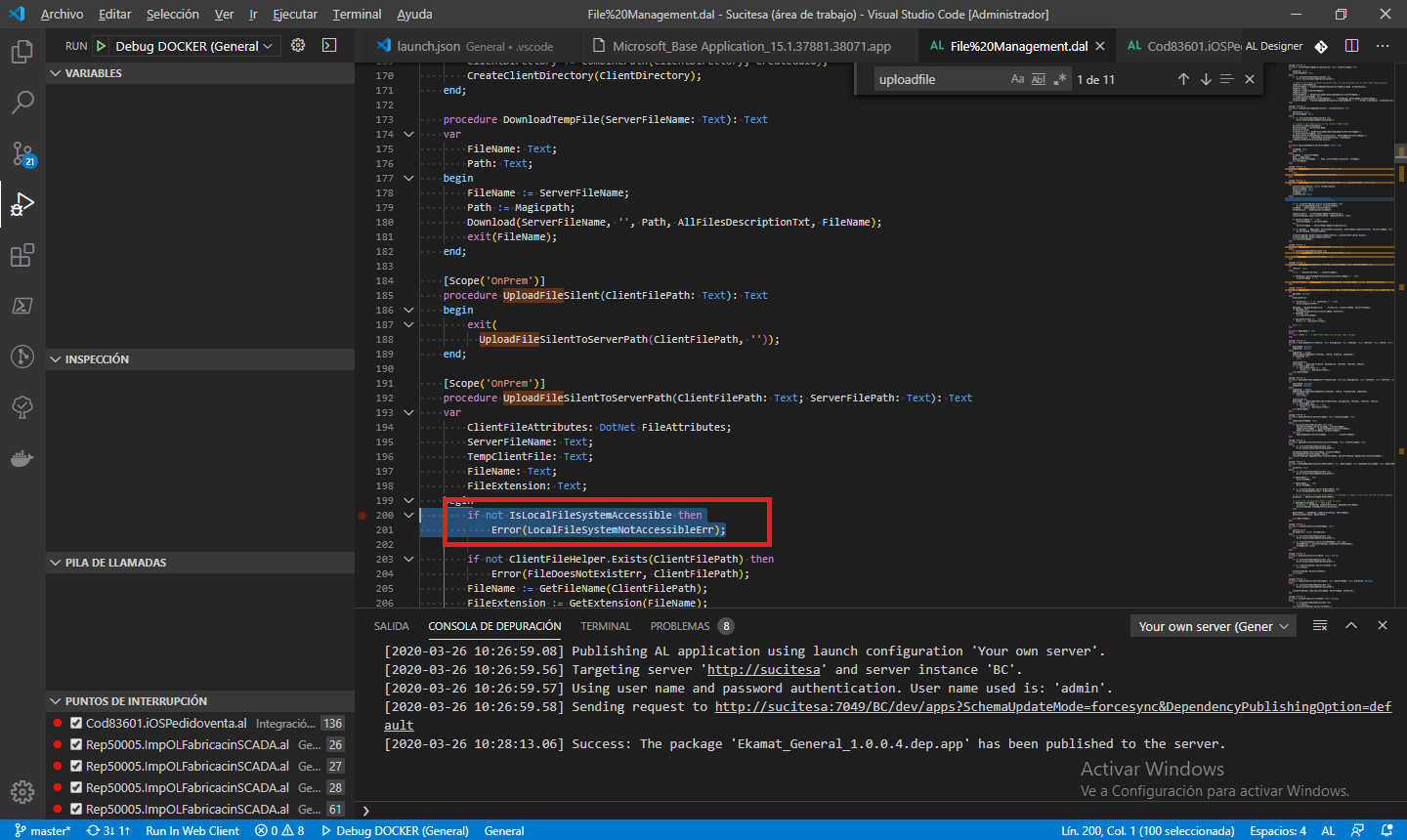
Task: Open the Source Control icon showing 21 changes
Action: (x=22, y=153)
